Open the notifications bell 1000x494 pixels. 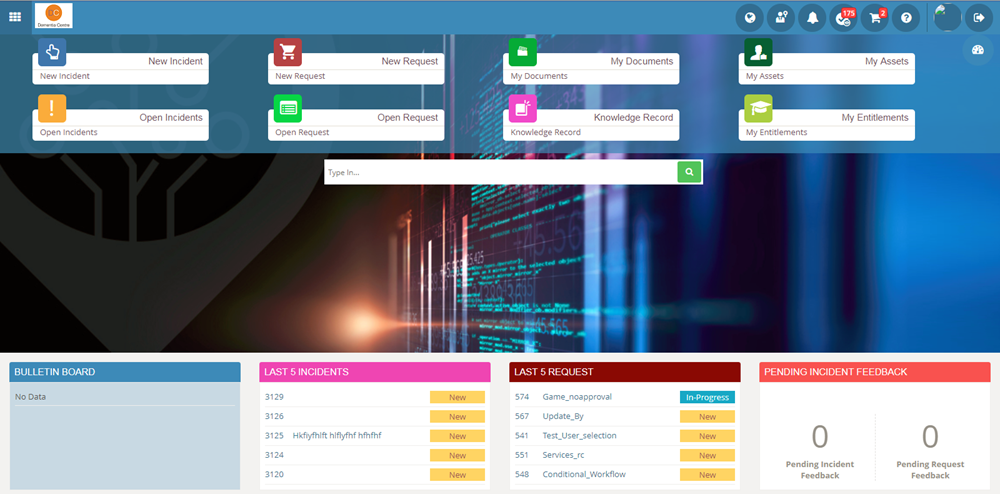point(812,18)
